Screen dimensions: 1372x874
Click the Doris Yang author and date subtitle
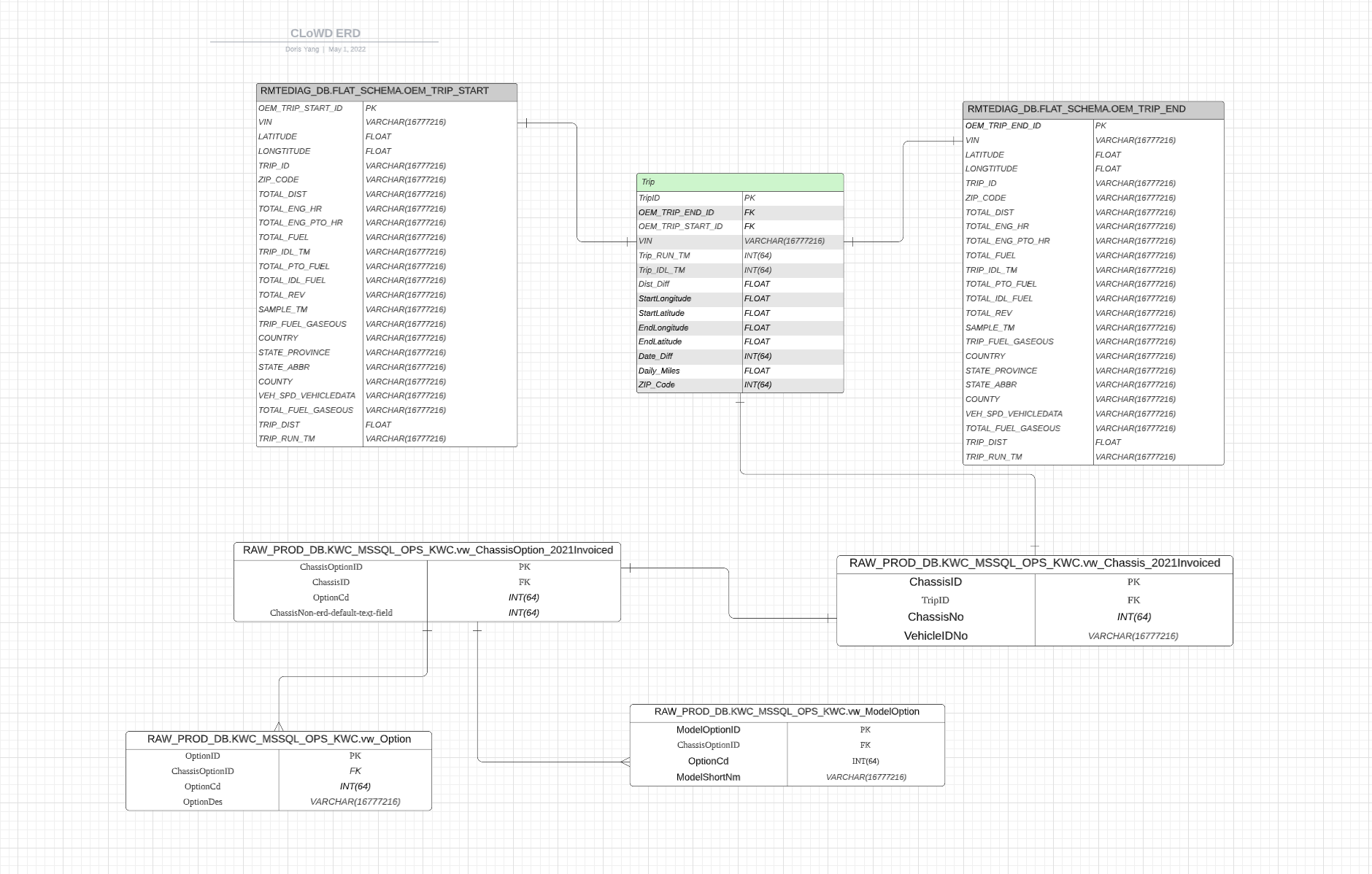click(x=325, y=50)
